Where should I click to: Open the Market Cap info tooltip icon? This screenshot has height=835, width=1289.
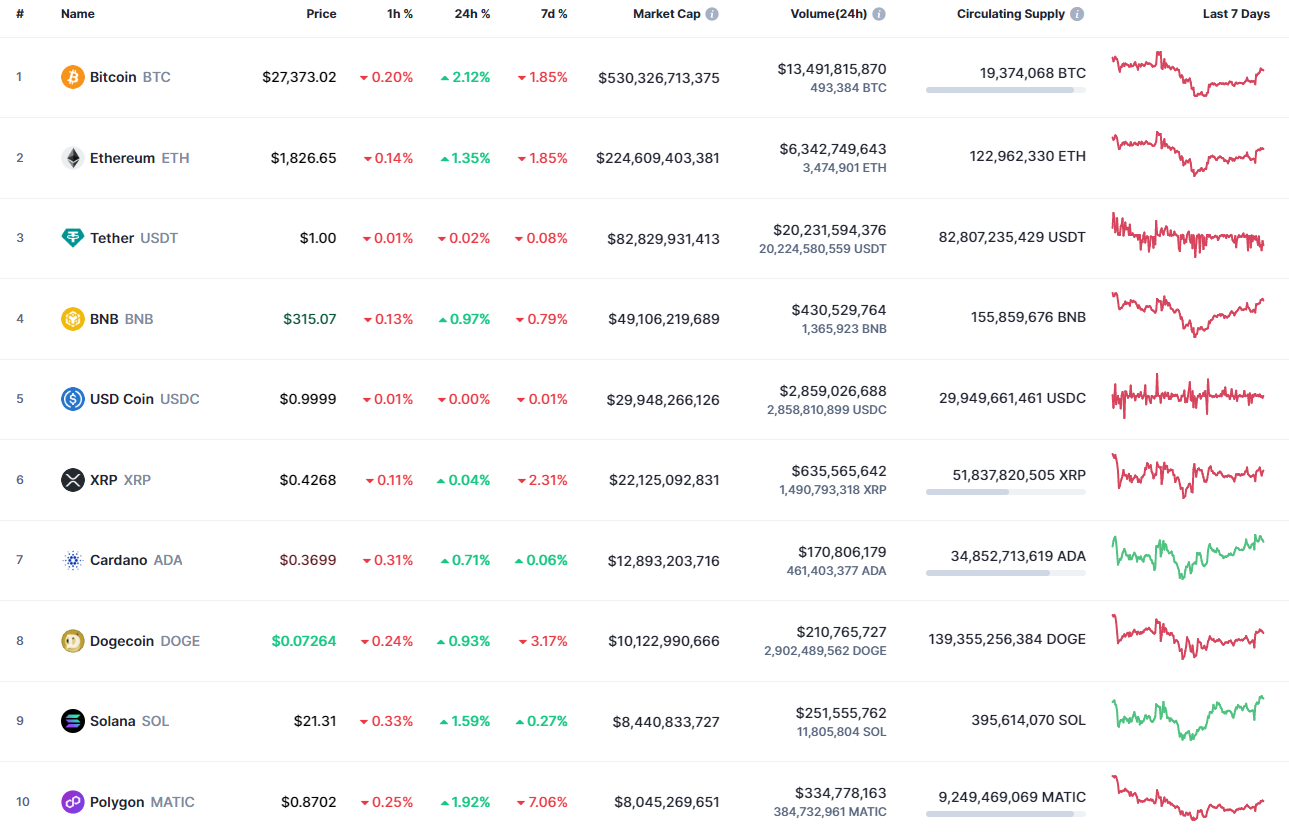[711, 14]
